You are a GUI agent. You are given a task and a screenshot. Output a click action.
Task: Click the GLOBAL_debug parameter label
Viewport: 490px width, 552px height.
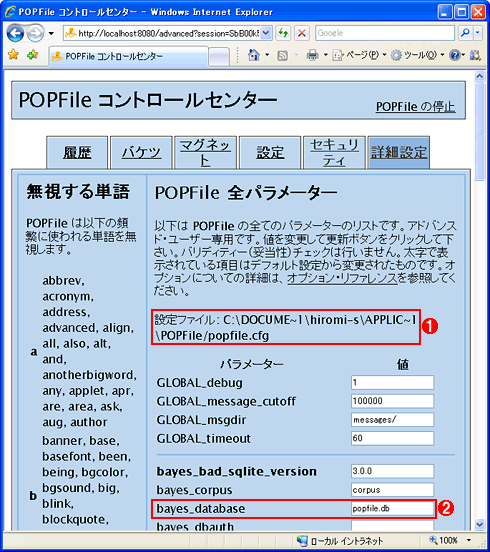point(200,383)
